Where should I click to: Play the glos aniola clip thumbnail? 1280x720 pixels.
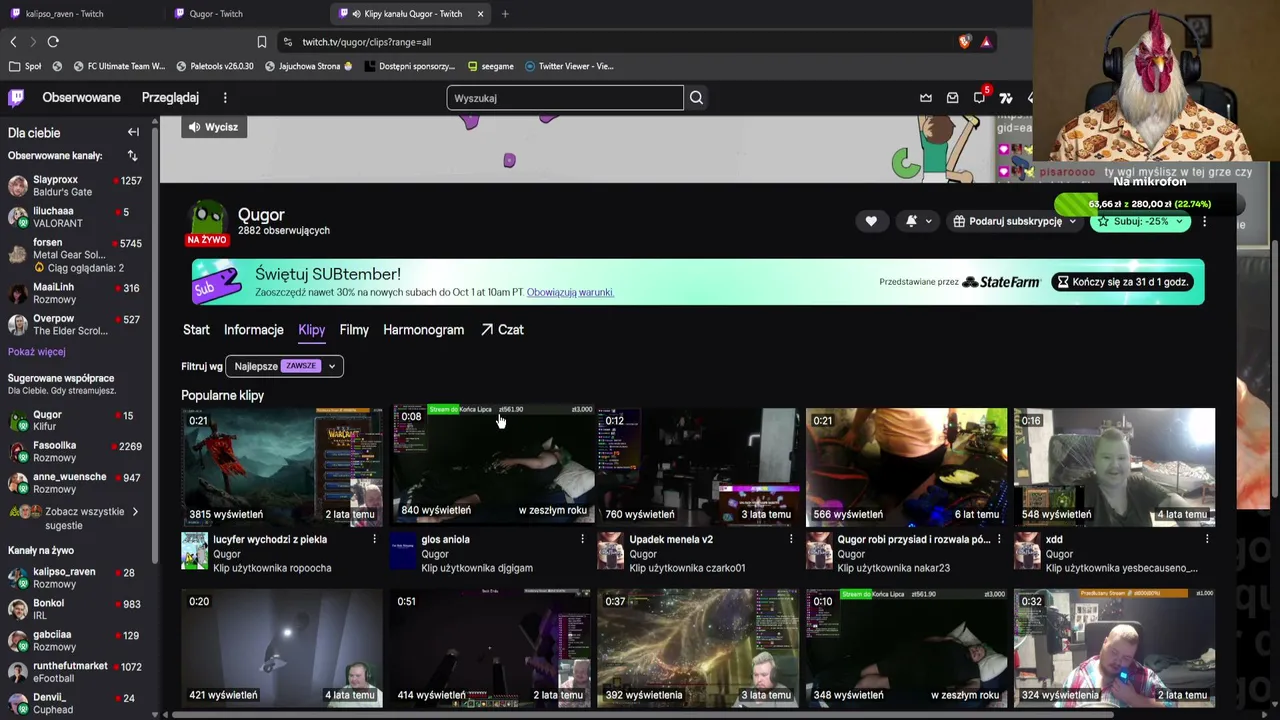[492, 463]
